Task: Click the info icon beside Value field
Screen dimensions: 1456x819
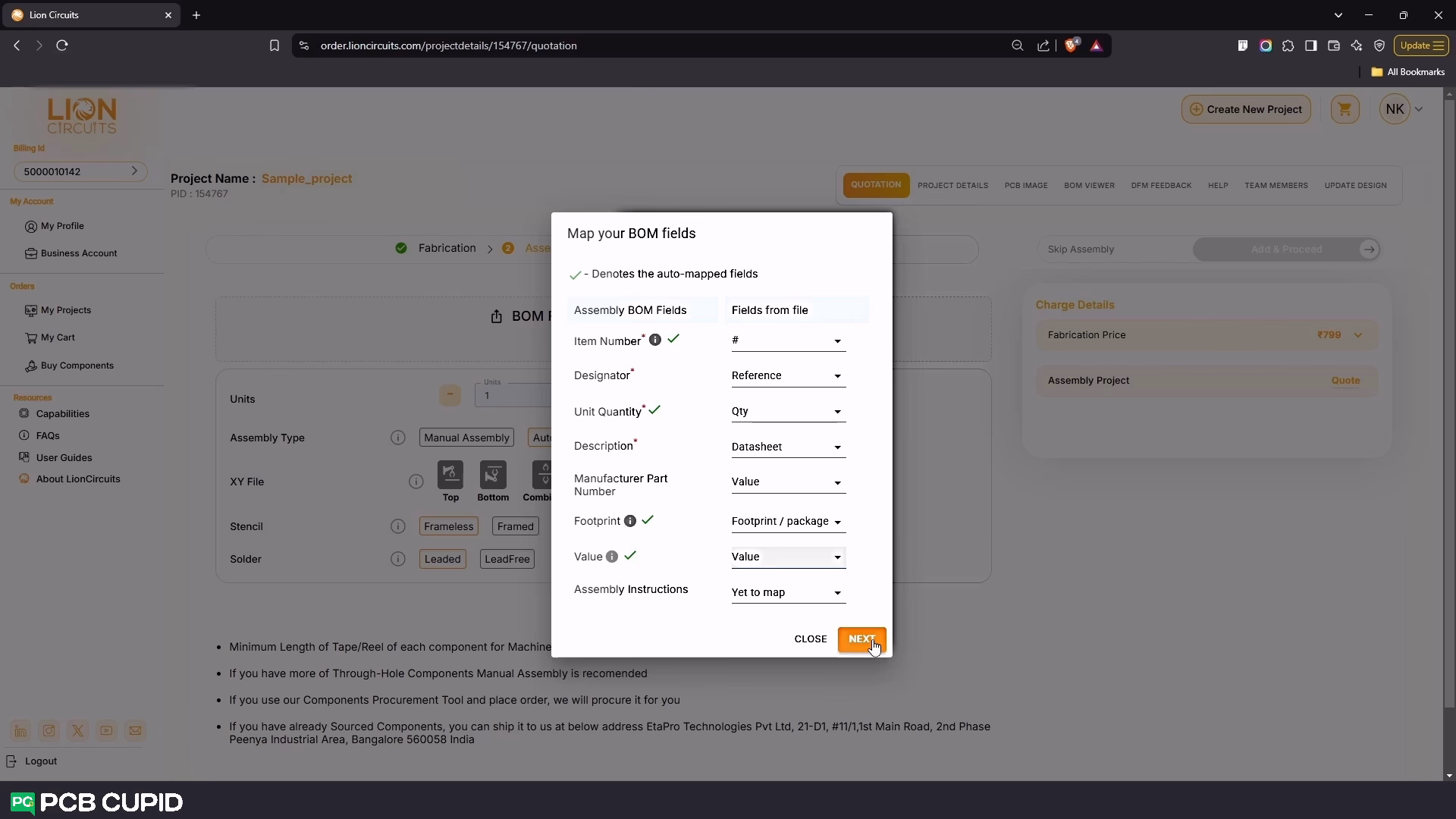Action: pyautogui.click(x=612, y=557)
